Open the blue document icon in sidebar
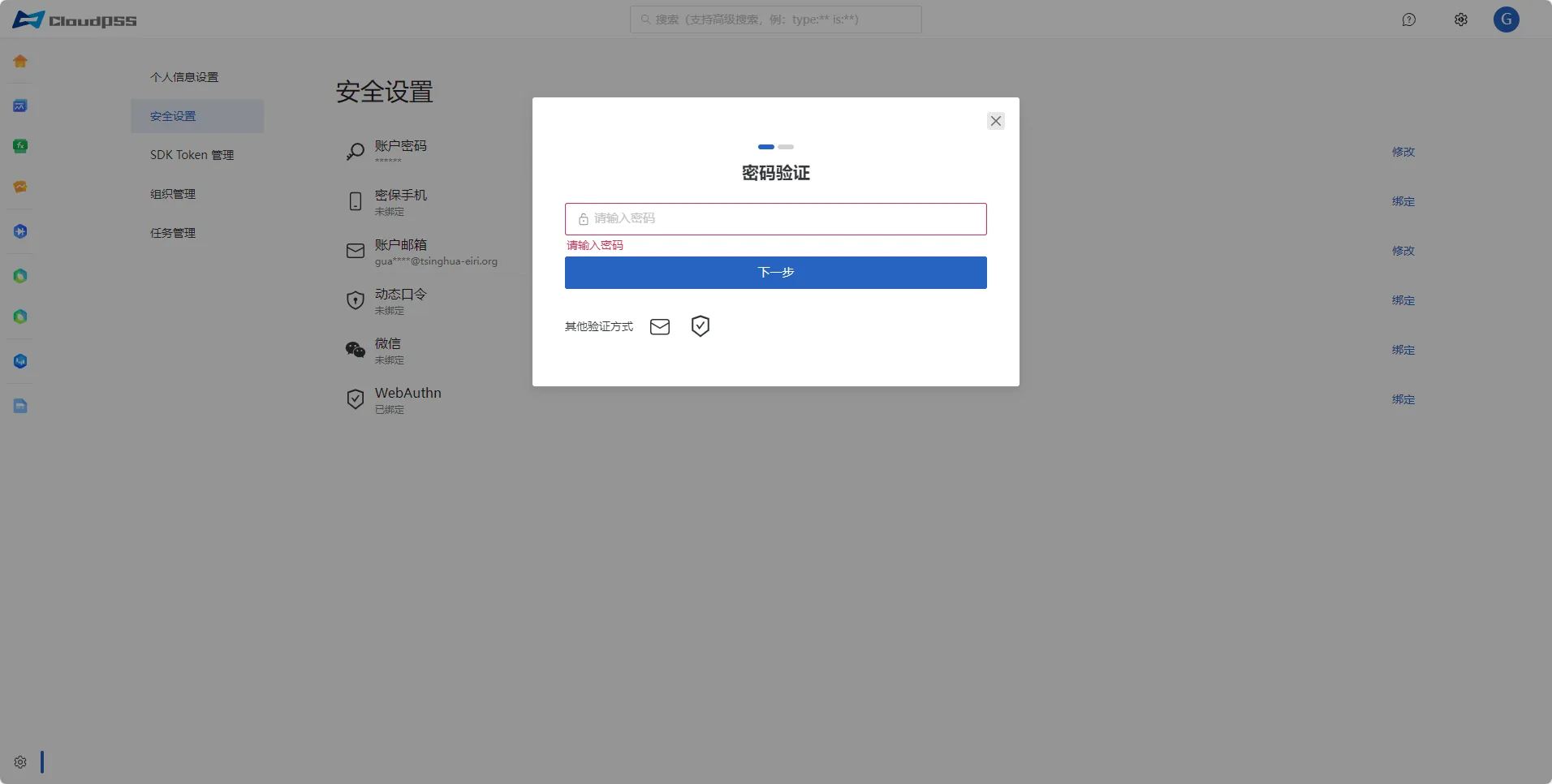 [20, 406]
